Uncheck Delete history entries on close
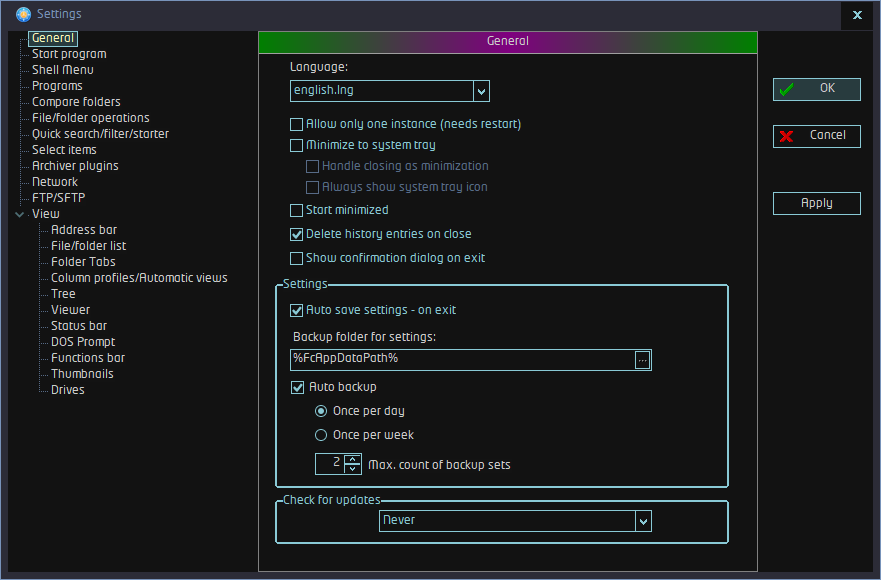881x580 pixels. tap(296, 235)
